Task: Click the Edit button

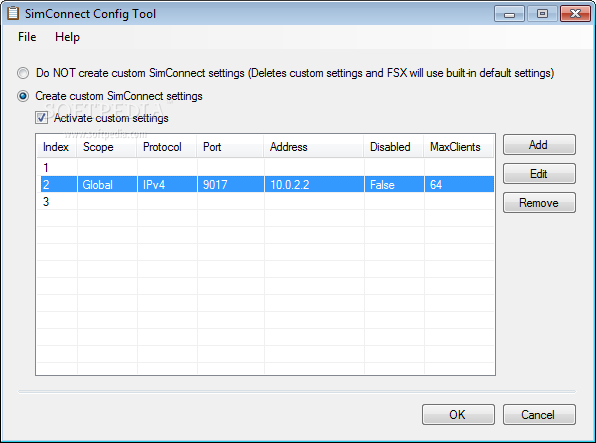Action: [x=539, y=174]
